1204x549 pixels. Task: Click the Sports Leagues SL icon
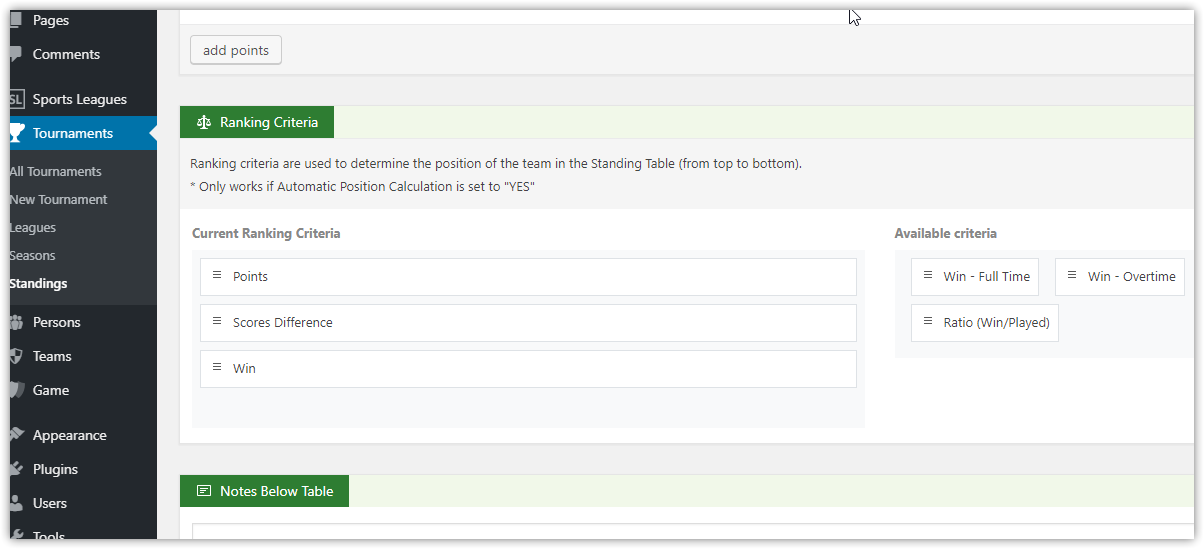coord(16,99)
